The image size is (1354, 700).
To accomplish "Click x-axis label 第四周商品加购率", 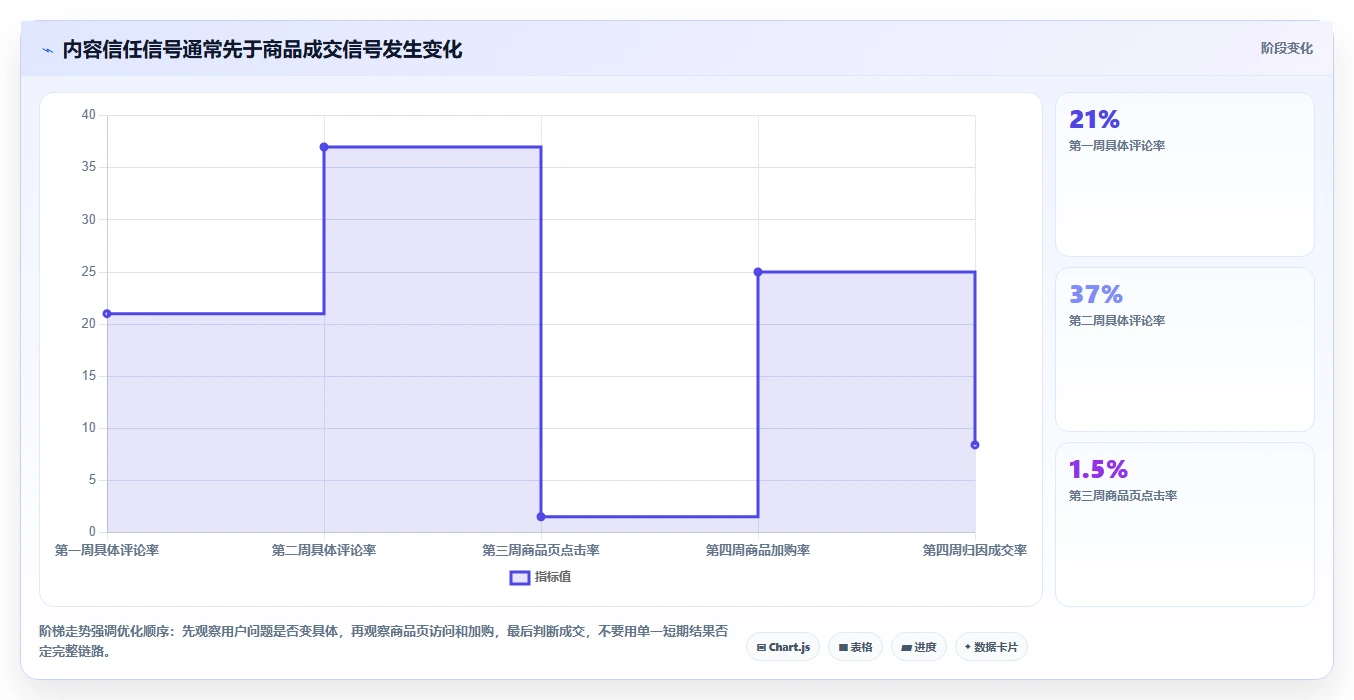I will point(758,550).
